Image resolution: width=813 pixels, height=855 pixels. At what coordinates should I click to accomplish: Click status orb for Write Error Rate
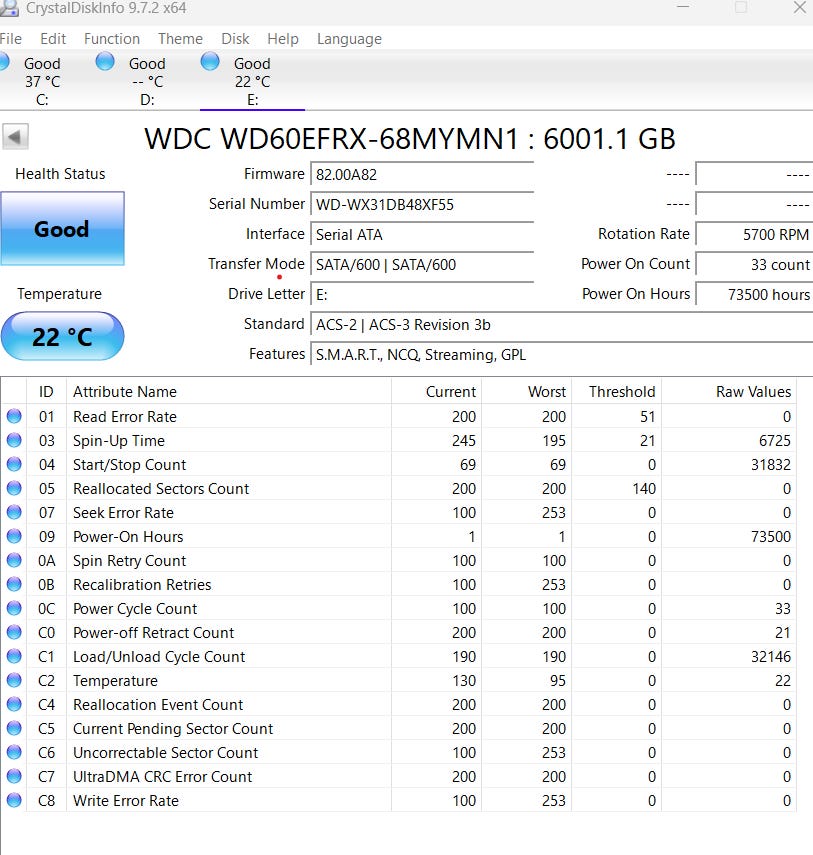tap(14, 800)
